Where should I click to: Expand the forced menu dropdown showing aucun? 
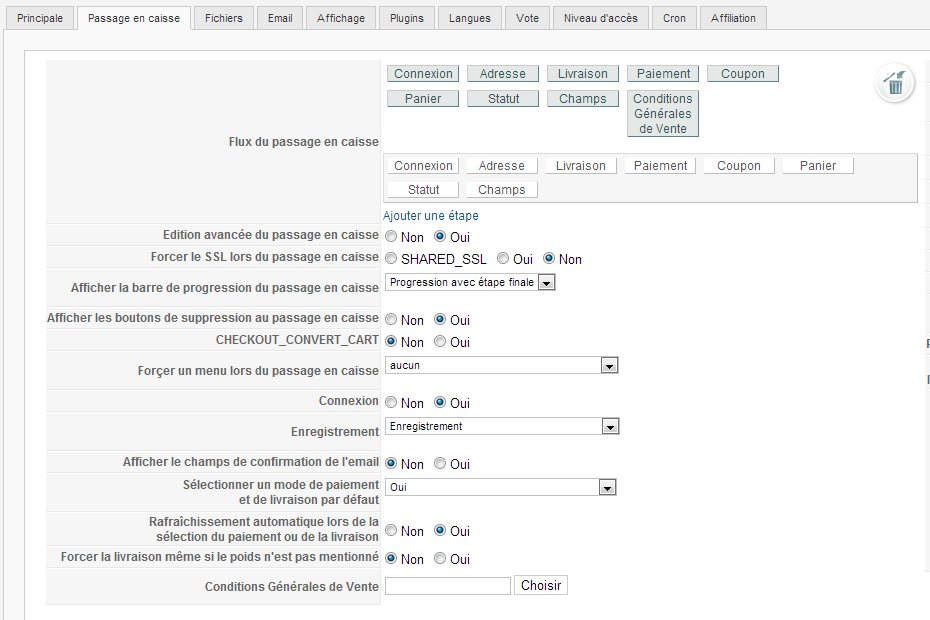click(502, 366)
